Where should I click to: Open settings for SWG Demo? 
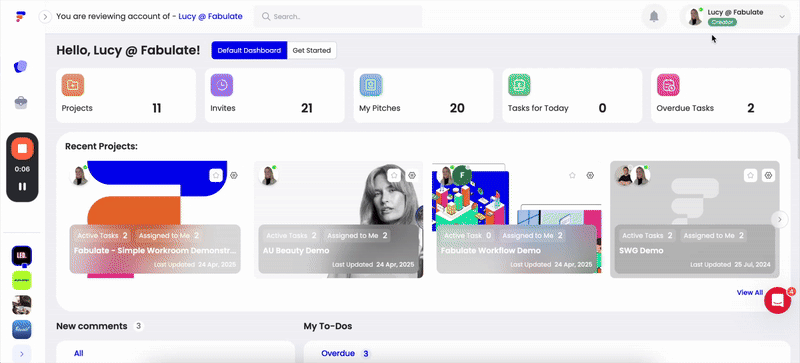768,175
